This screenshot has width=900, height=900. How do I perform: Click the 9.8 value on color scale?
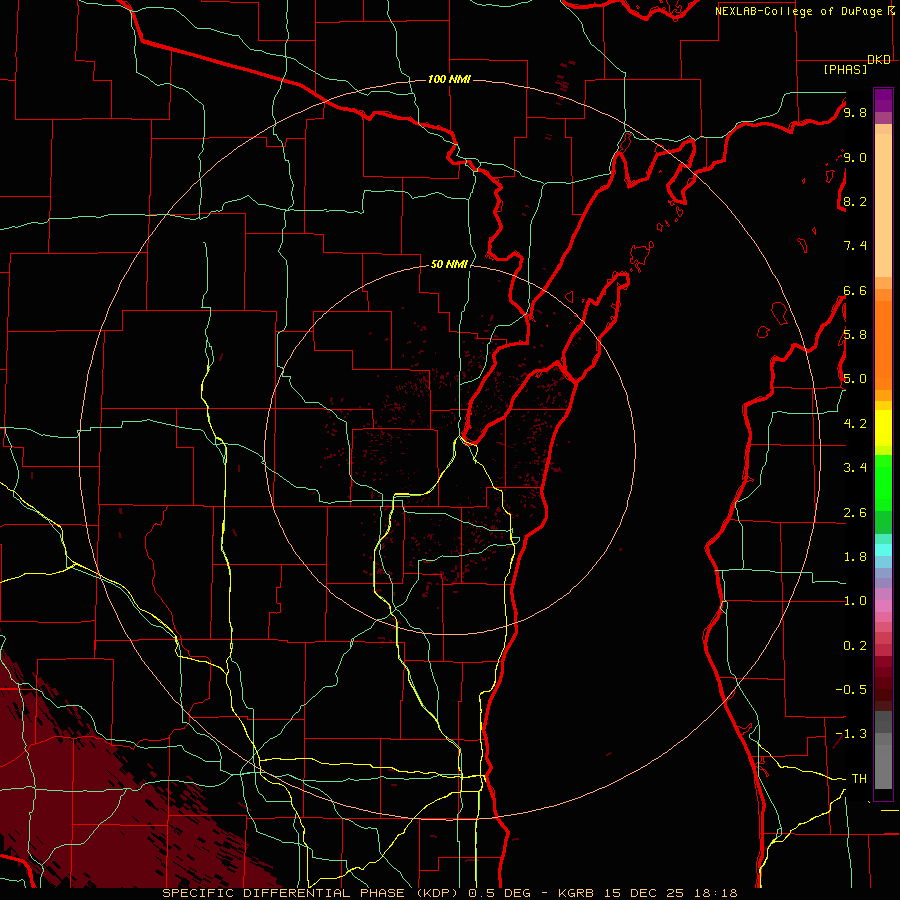[855, 112]
